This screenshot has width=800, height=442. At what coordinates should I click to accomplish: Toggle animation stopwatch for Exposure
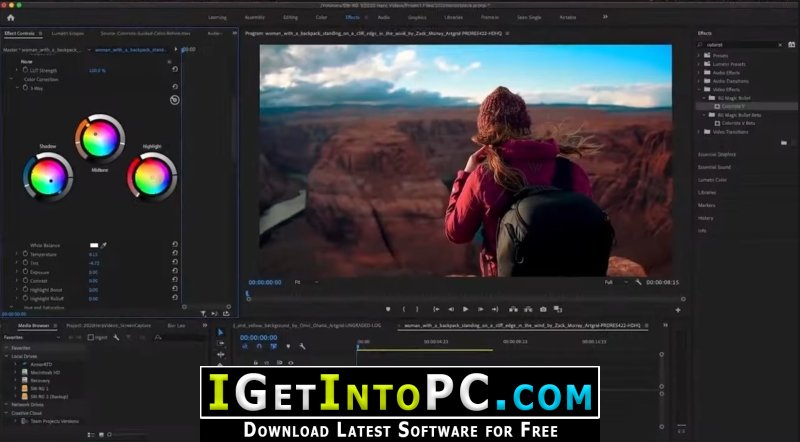[x=25, y=272]
